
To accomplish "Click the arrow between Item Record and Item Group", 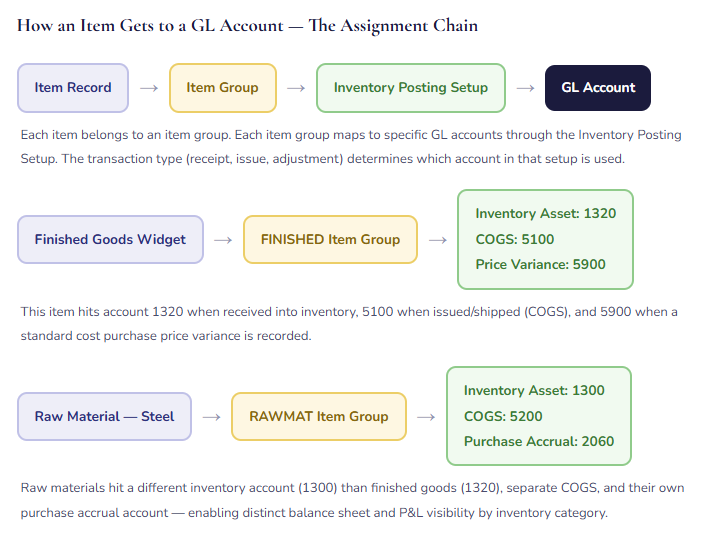I will pyautogui.click(x=149, y=88).
